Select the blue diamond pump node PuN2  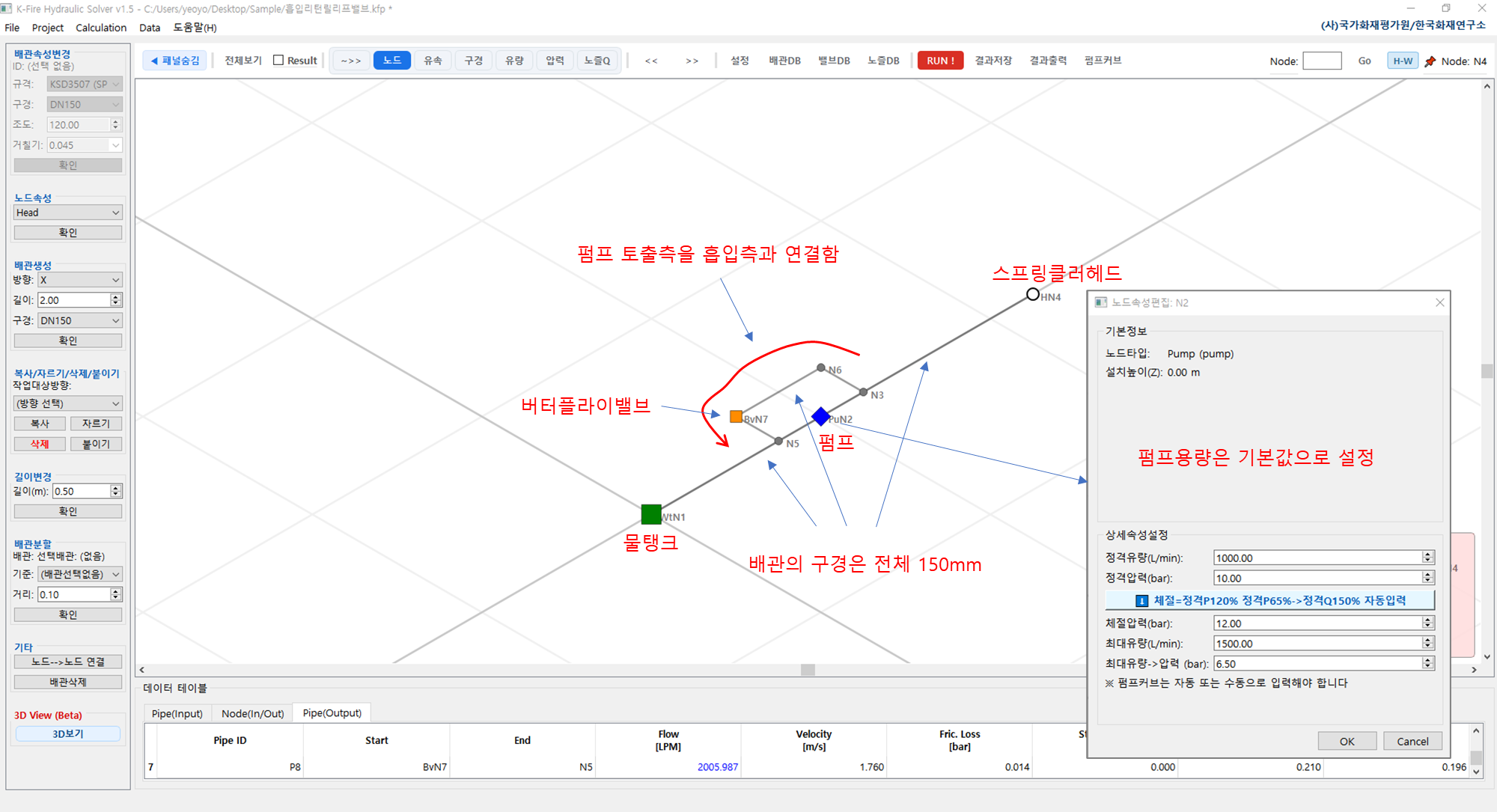pos(821,416)
